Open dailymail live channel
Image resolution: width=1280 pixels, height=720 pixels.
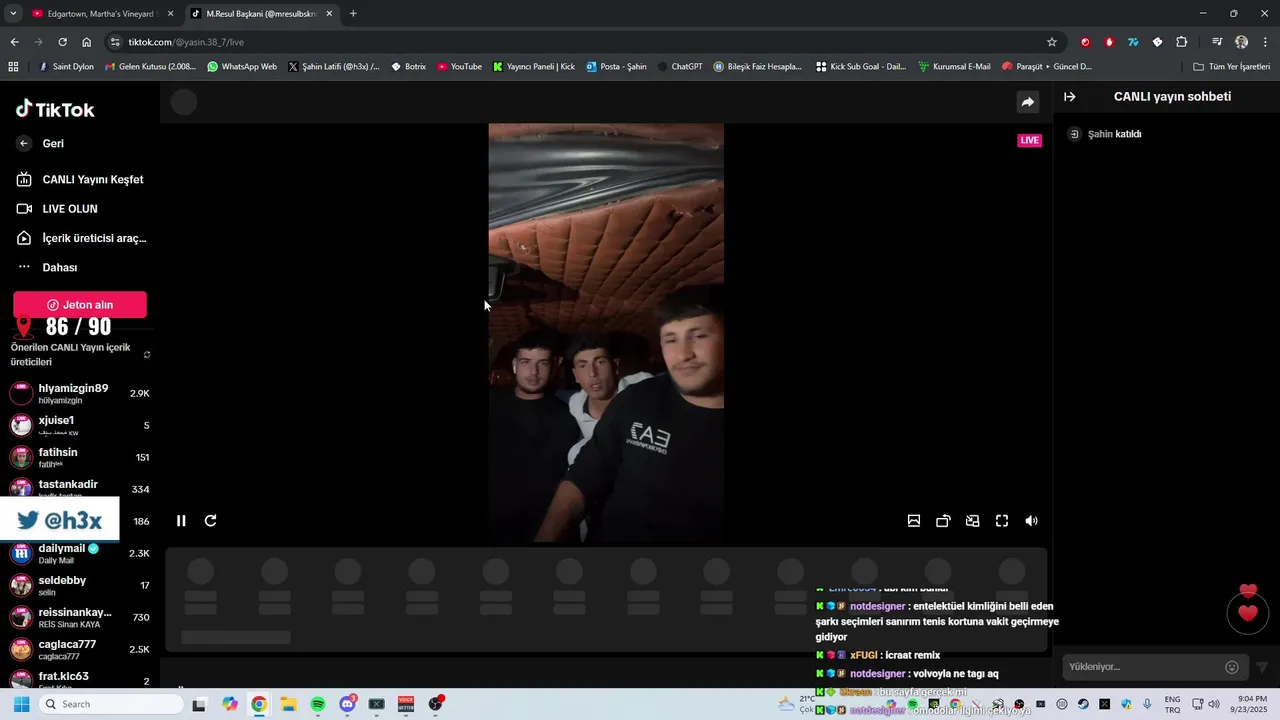79,554
